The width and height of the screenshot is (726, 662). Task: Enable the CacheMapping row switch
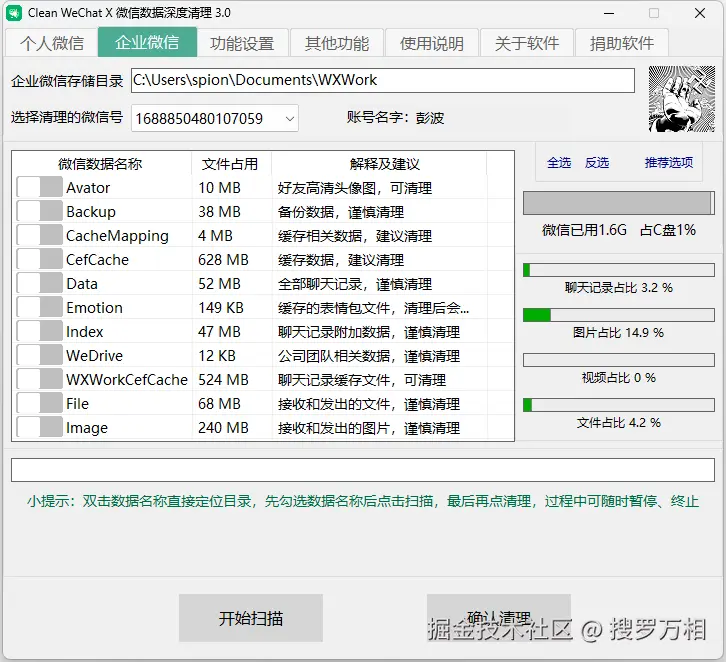[39, 236]
